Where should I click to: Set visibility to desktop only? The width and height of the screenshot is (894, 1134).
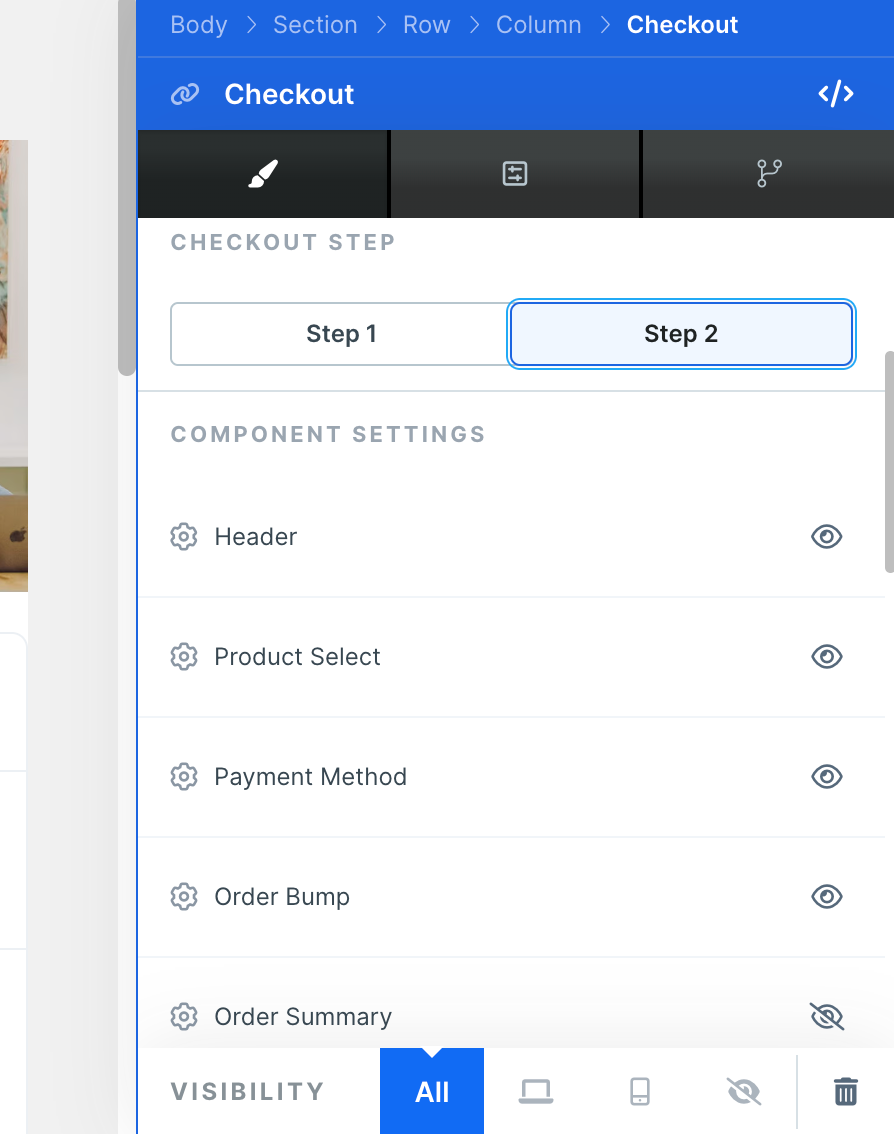[536, 1091]
